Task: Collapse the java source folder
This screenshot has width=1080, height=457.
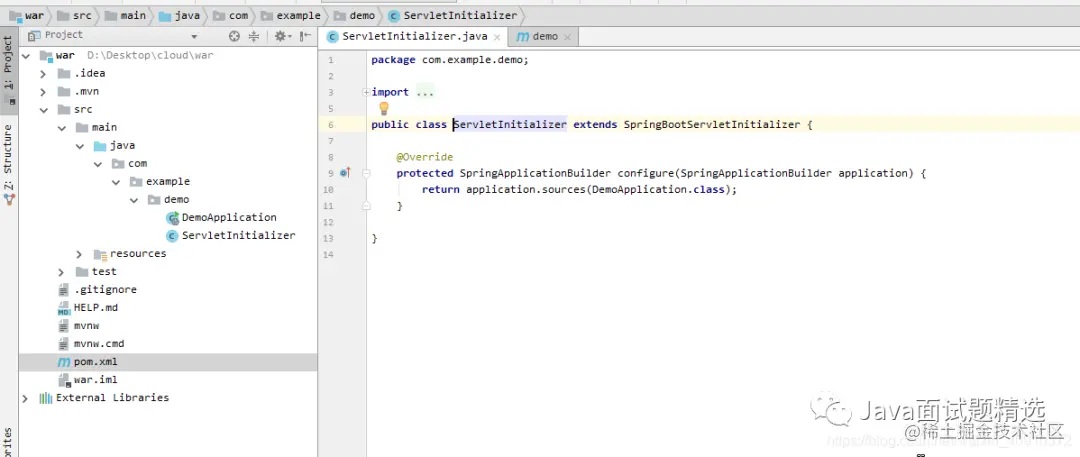Action: pyautogui.click(x=79, y=145)
